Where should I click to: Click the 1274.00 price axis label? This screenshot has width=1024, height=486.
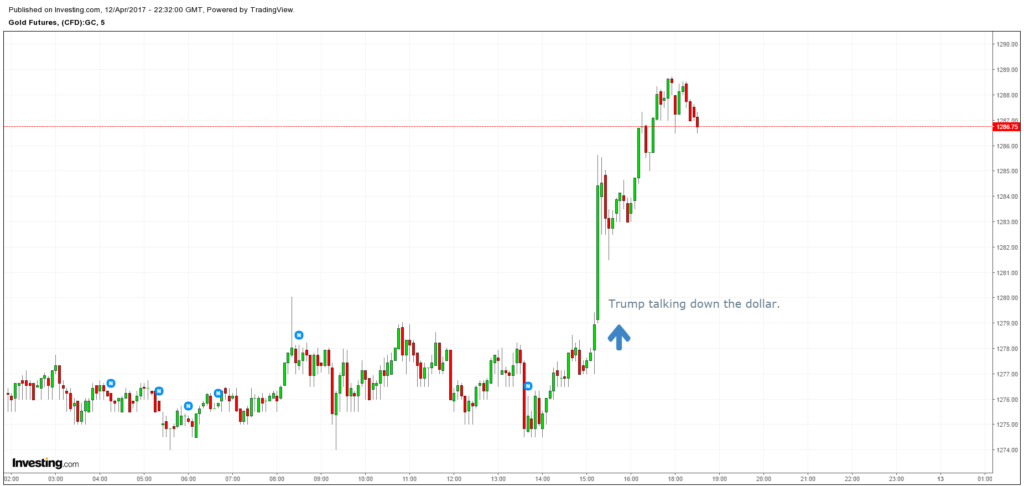click(1006, 450)
